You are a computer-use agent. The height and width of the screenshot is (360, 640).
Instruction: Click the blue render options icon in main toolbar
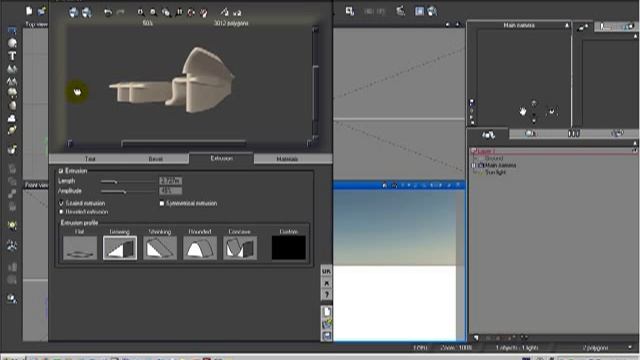tap(419, 11)
